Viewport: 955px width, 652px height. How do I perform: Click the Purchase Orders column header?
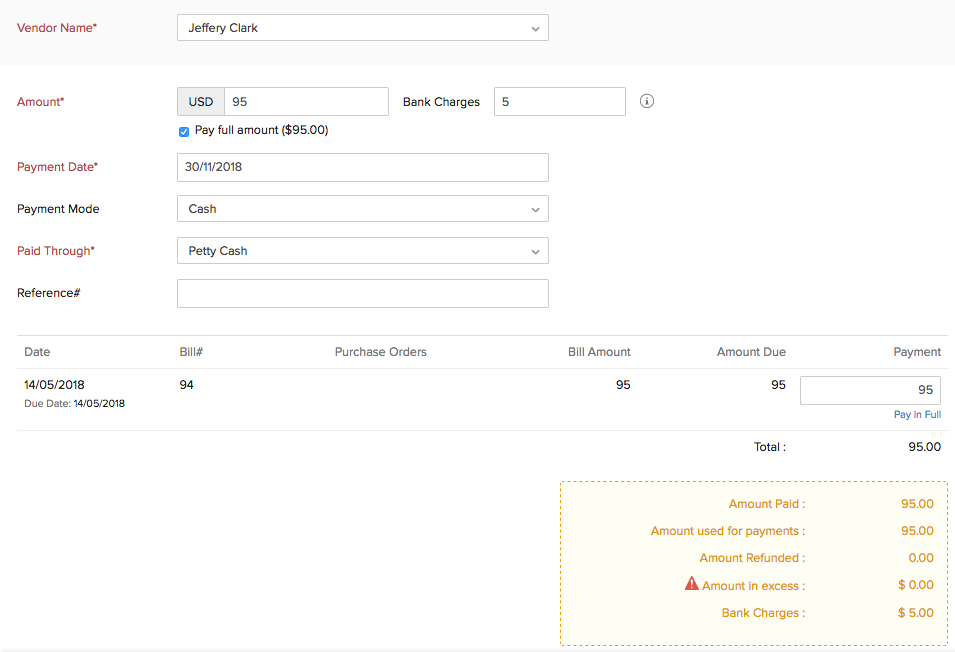[x=380, y=352]
